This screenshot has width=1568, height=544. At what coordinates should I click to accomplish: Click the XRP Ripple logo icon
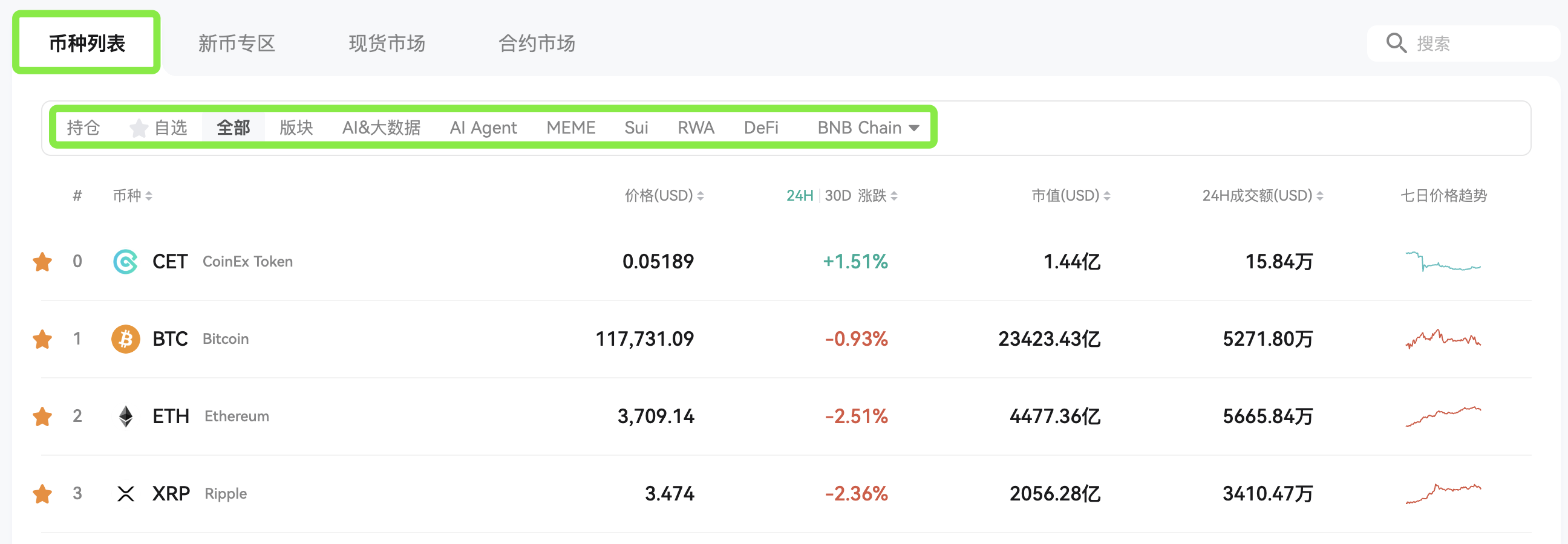tap(125, 493)
